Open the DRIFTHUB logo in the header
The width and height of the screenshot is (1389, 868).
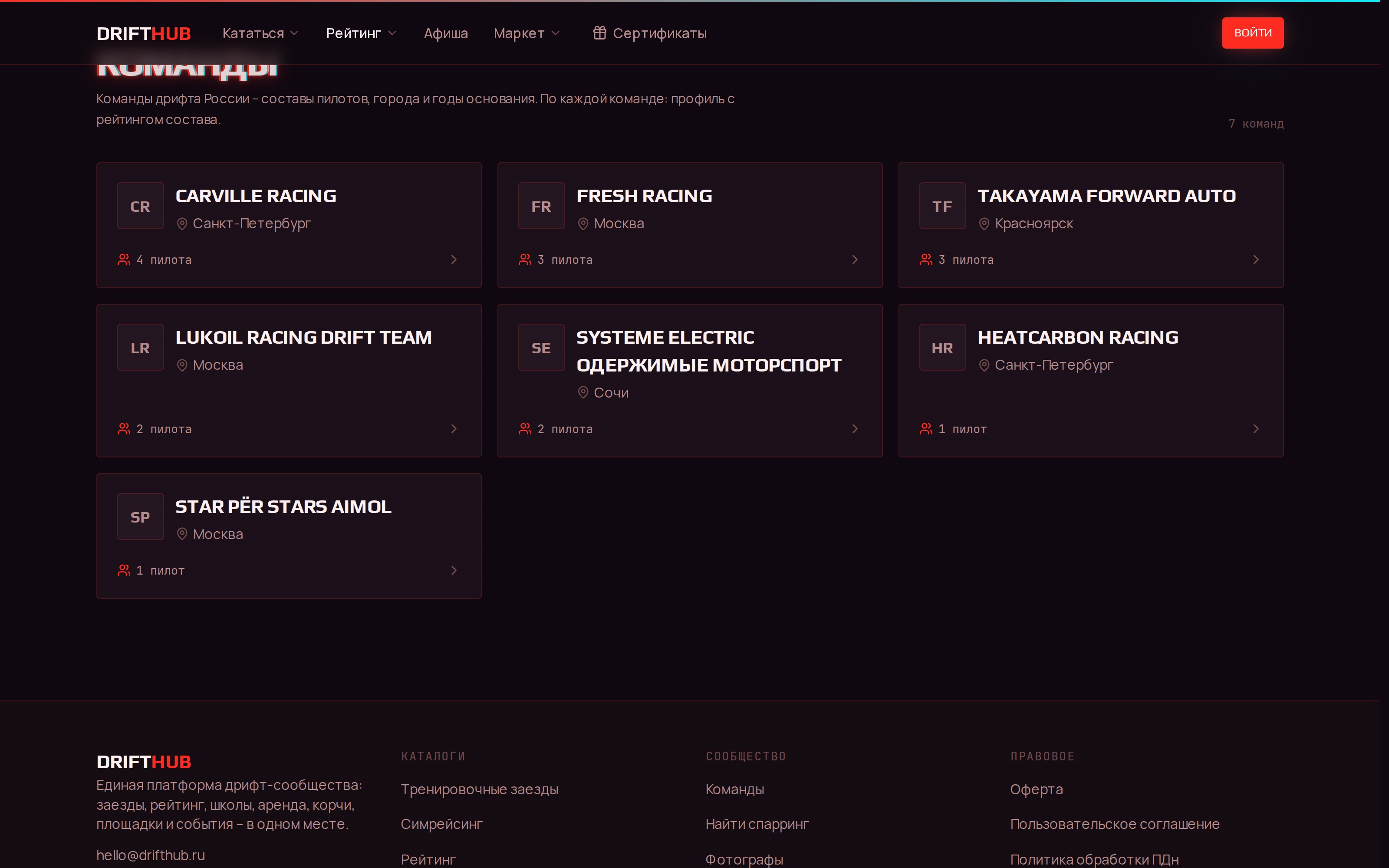coord(144,33)
